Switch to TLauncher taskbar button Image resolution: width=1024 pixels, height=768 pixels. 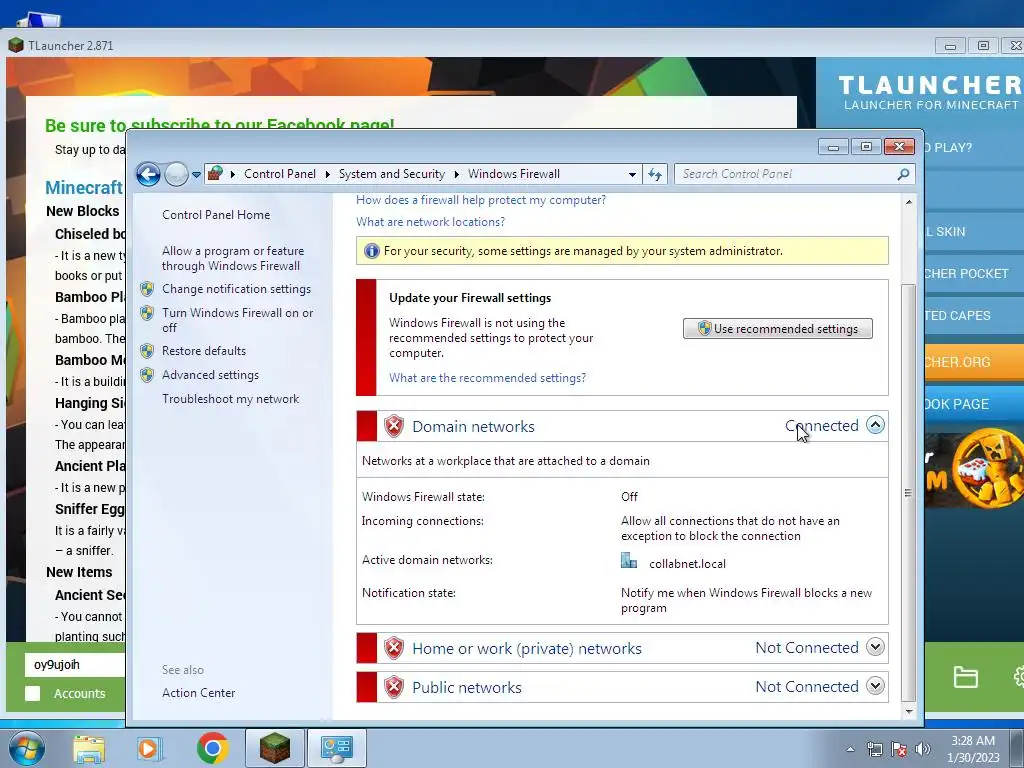point(275,748)
